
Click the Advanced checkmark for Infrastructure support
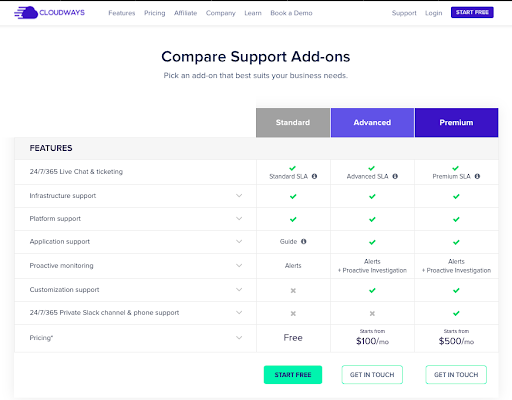click(x=372, y=196)
